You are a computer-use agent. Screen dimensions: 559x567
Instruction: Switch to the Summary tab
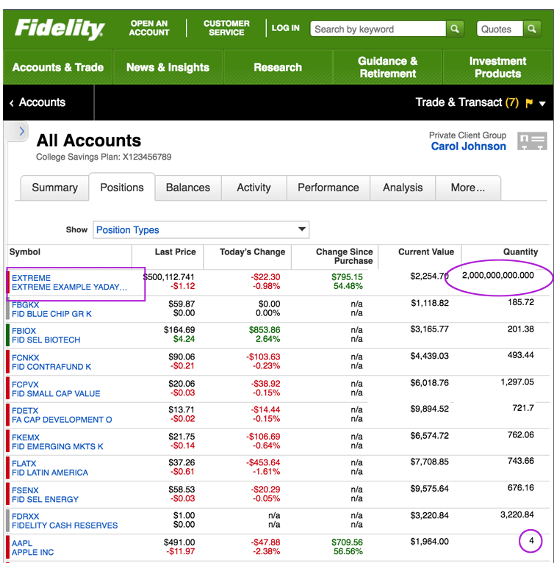(55, 188)
